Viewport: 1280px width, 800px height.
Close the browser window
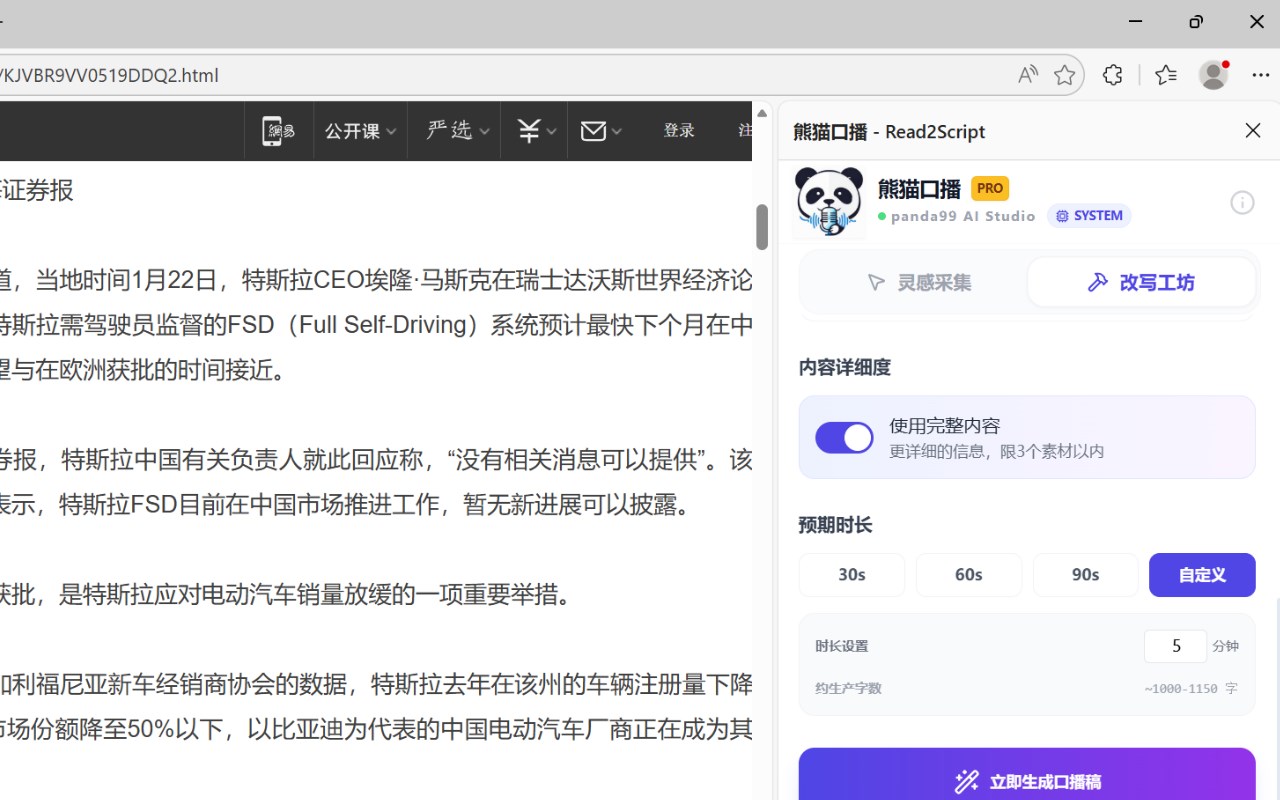tap(1257, 22)
